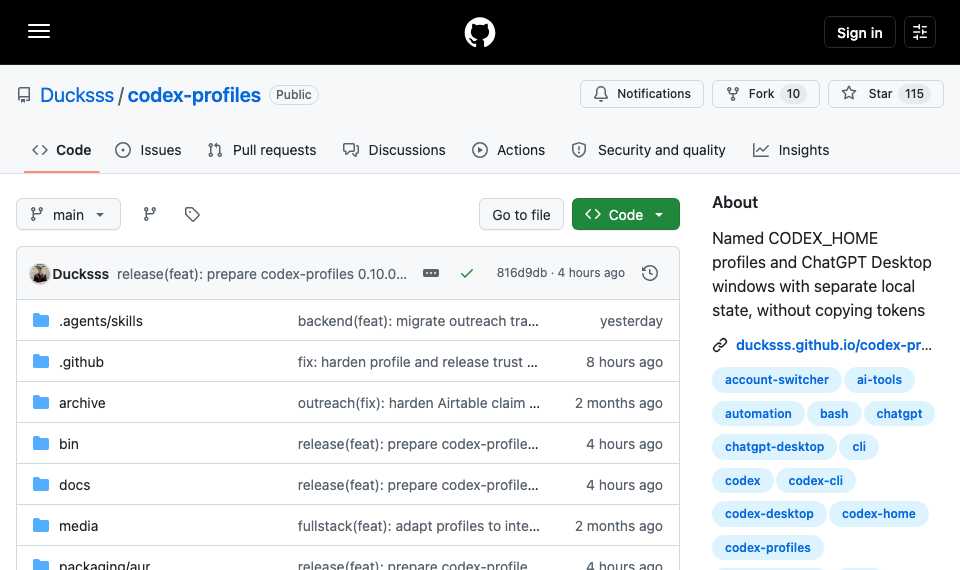Click the folder icon beside docs

point(41,484)
